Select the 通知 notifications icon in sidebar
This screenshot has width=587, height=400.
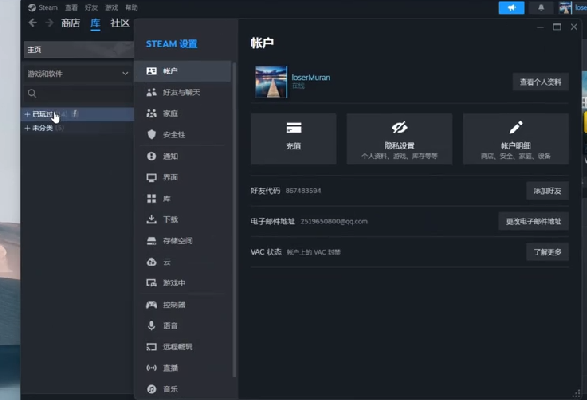151,156
